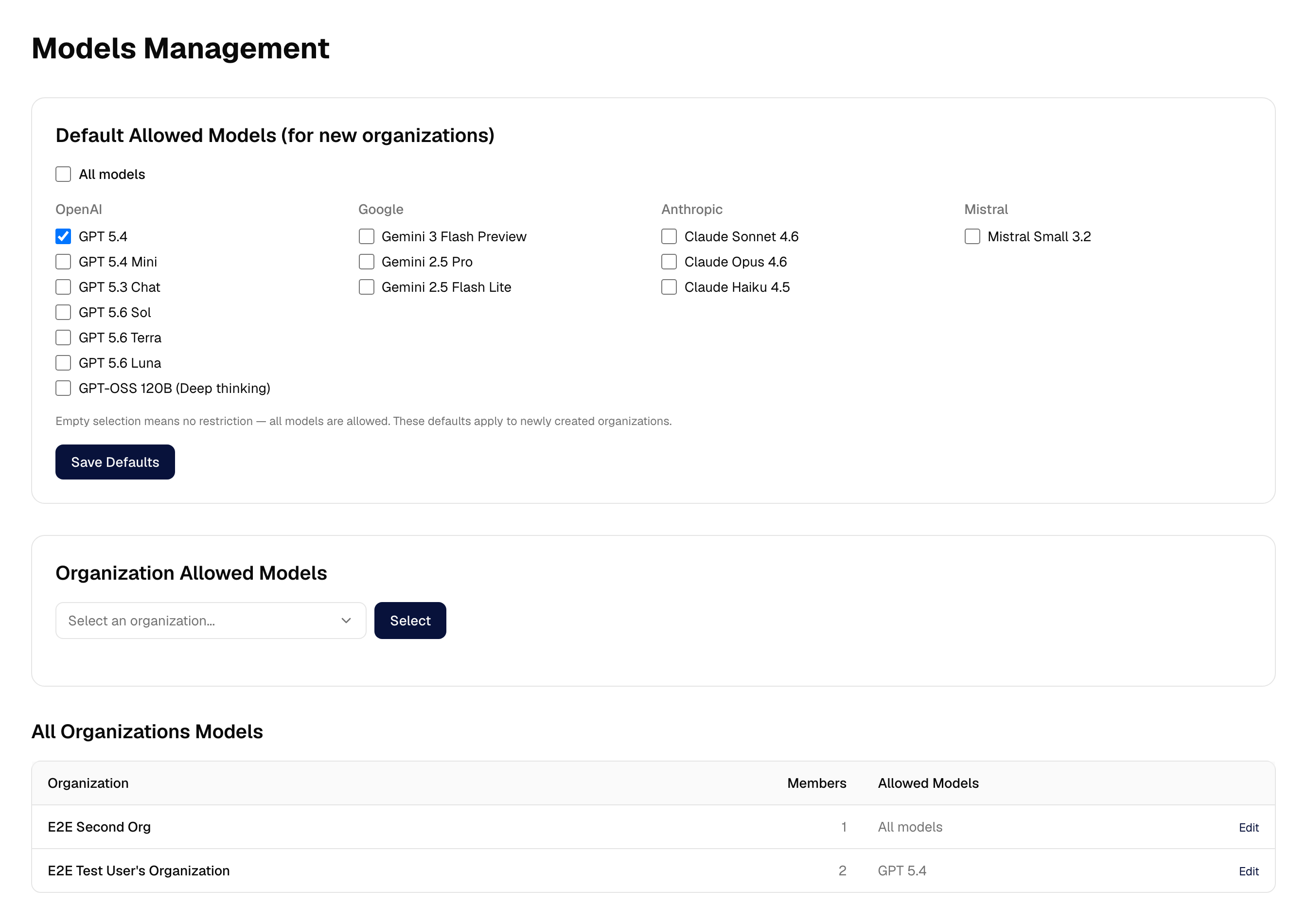
Task: Click the Members column header
Action: point(816,783)
